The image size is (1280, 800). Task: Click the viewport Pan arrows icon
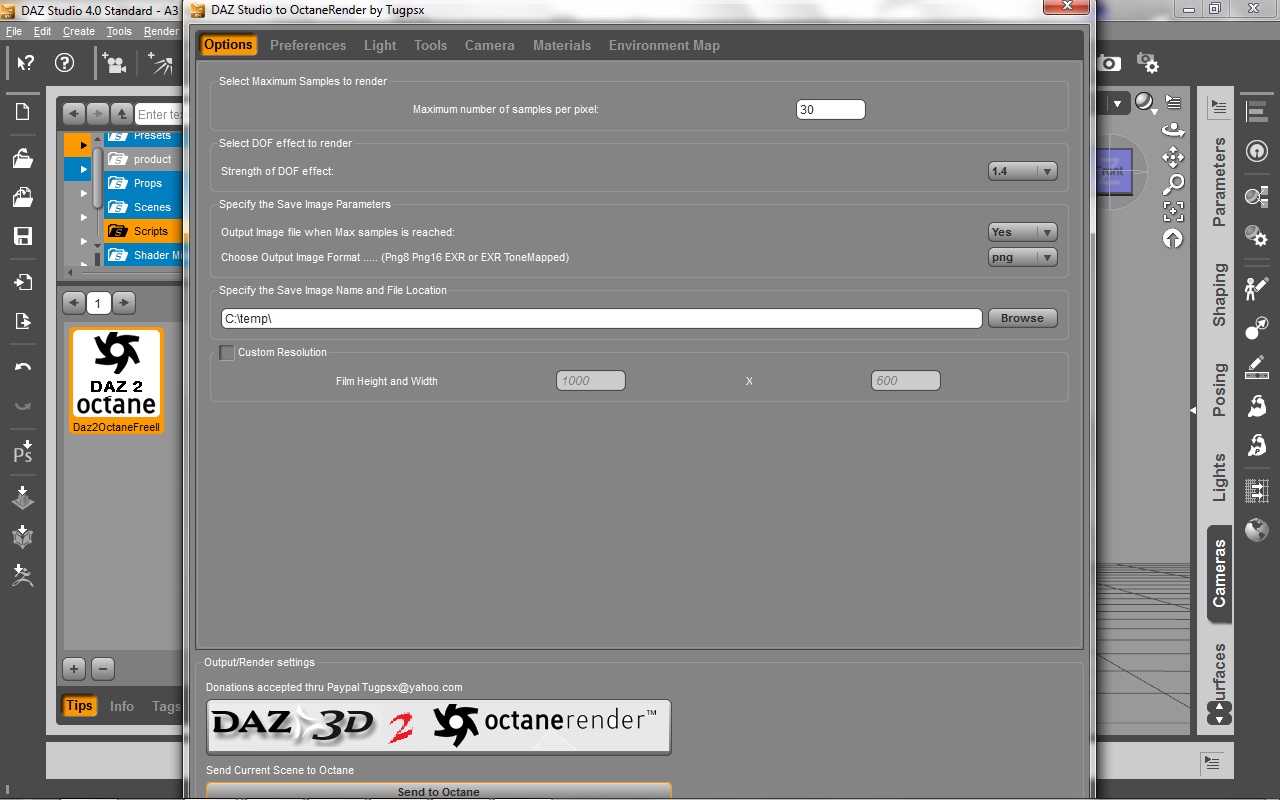[x=1173, y=157]
